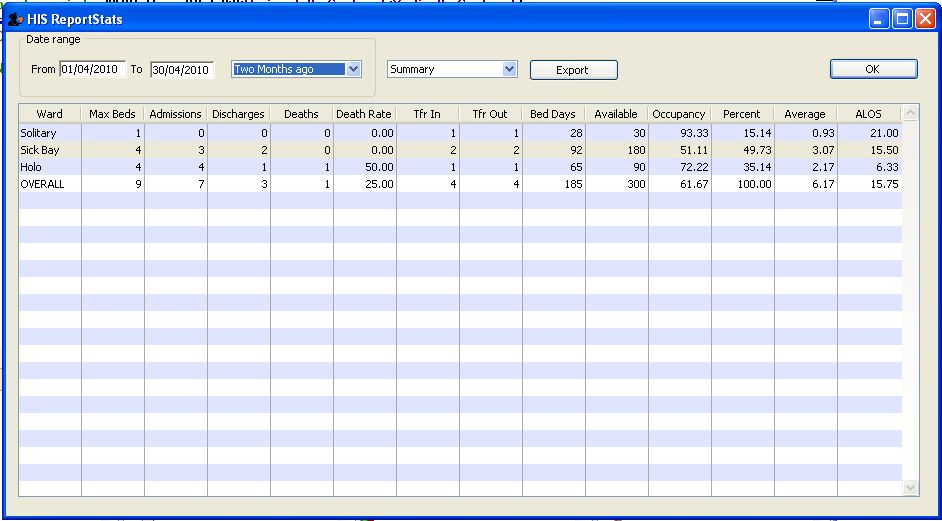This screenshot has width=942, height=521.
Task: Click the Percent column header
Action: coord(743,114)
